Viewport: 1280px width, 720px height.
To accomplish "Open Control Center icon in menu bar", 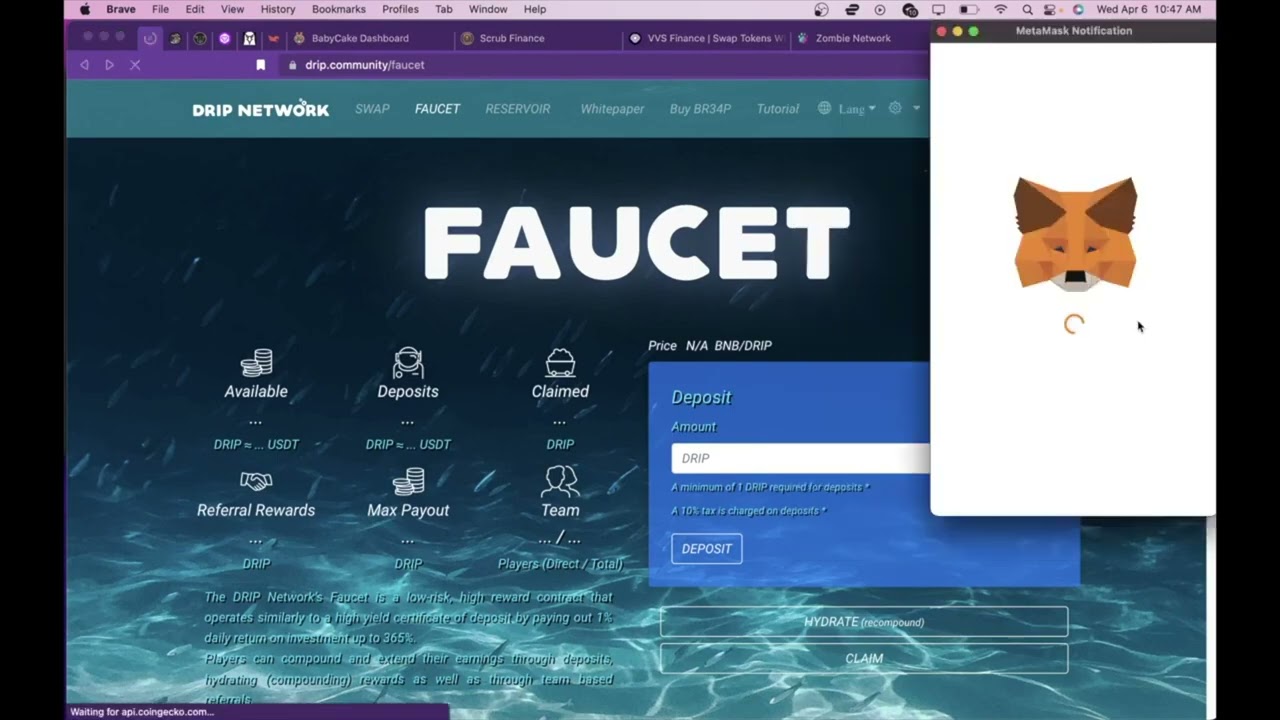I will (1052, 9).
